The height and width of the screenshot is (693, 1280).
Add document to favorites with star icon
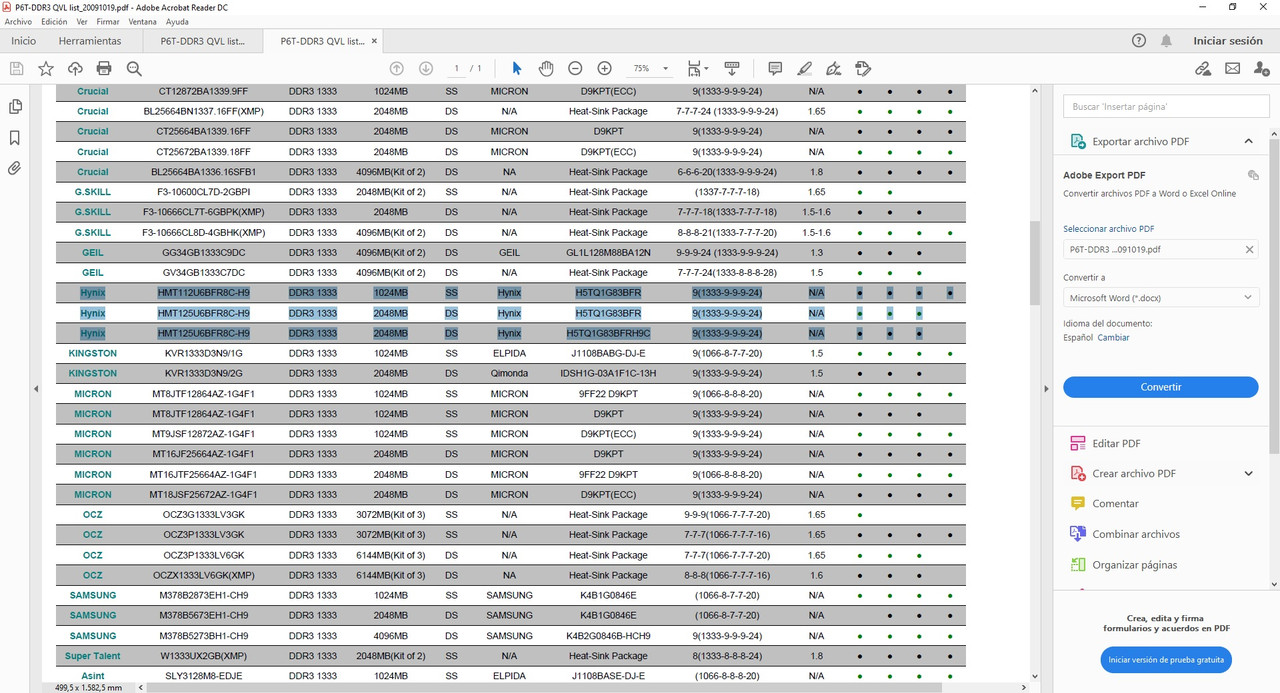pyautogui.click(x=46, y=68)
